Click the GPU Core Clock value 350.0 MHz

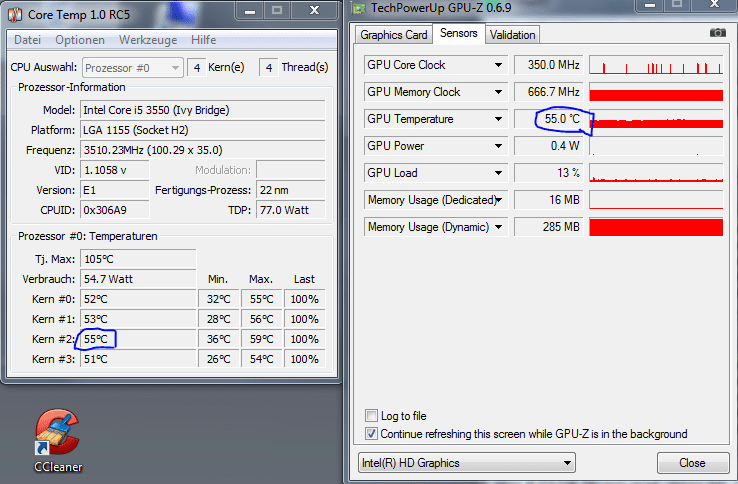pos(548,65)
